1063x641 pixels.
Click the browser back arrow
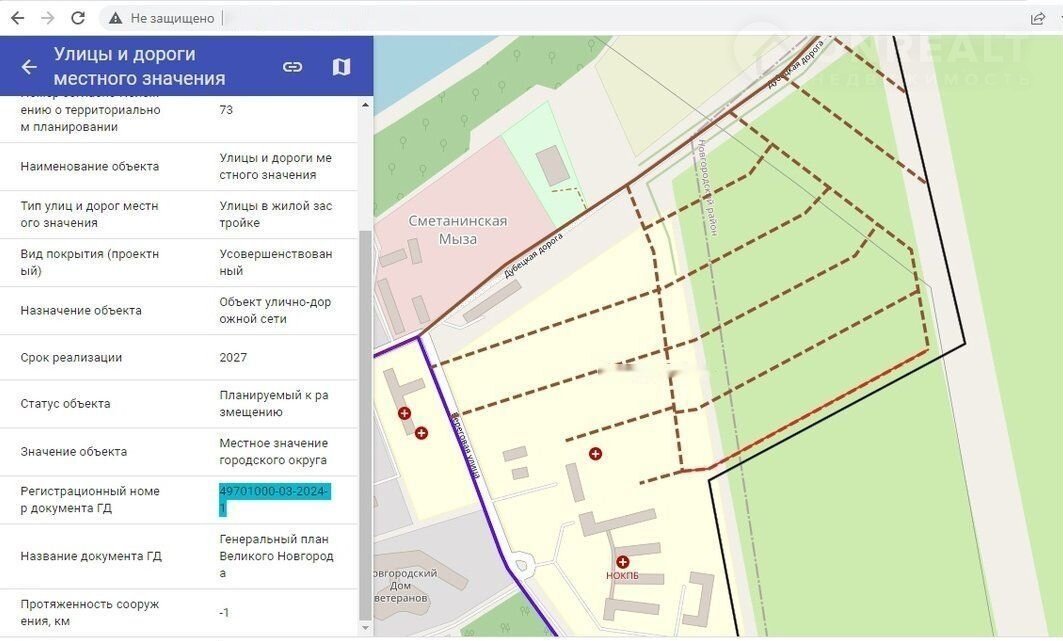[x=17, y=18]
